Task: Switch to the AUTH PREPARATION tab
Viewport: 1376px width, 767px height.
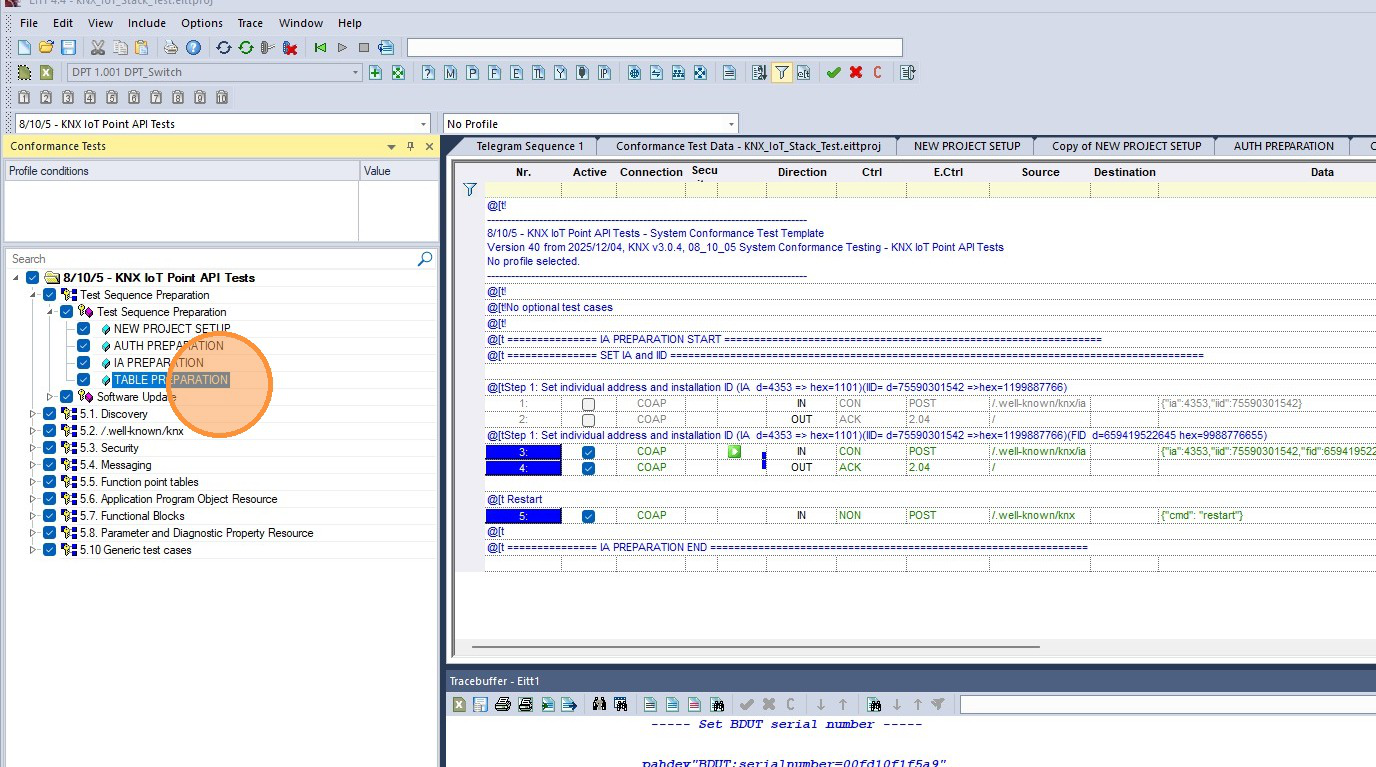Action: [x=1283, y=146]
